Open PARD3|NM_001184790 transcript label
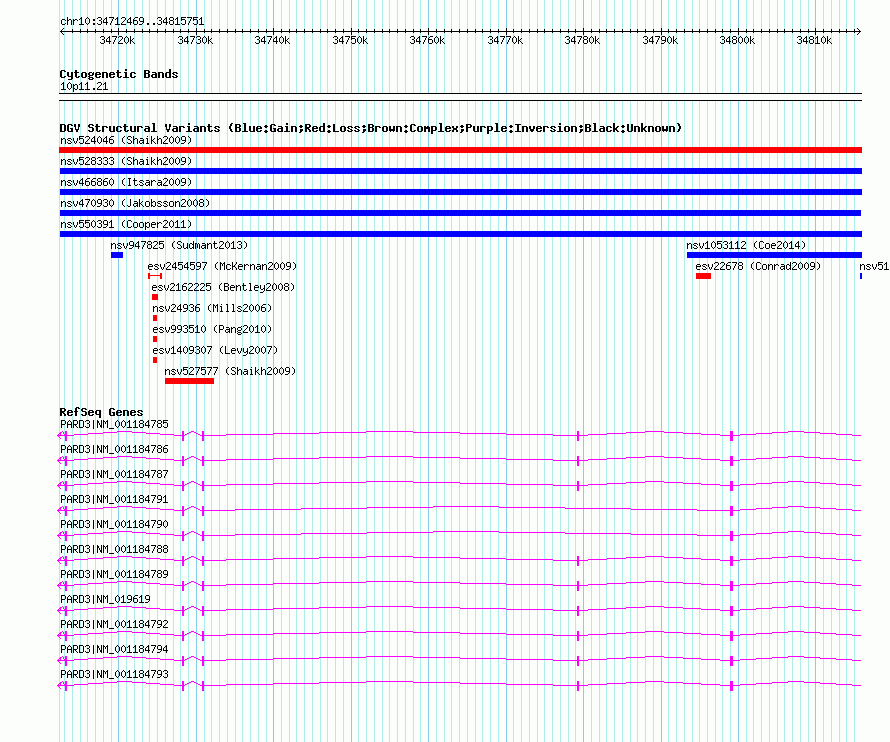 point(114,524)
